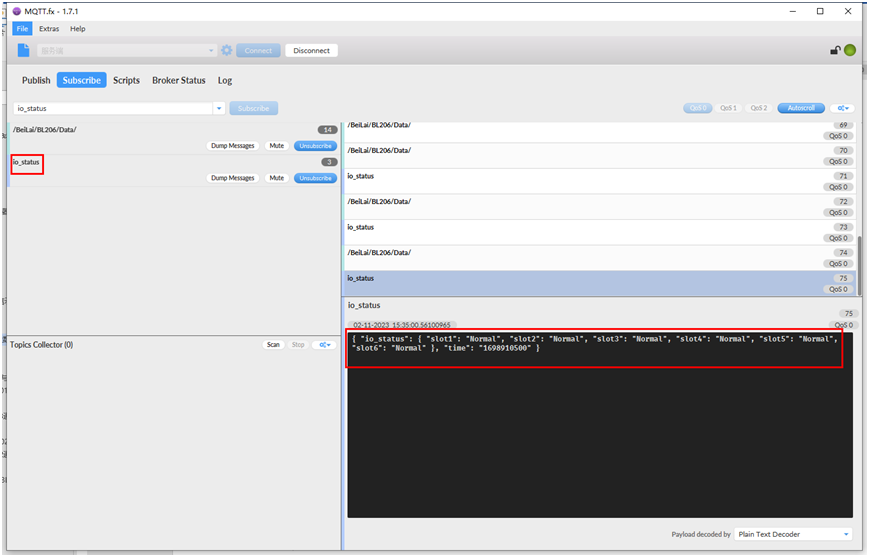Select message 70 from /BeiLai/BL206/Data/
This screenshot has width=869, height=557.
coord(599,156)
